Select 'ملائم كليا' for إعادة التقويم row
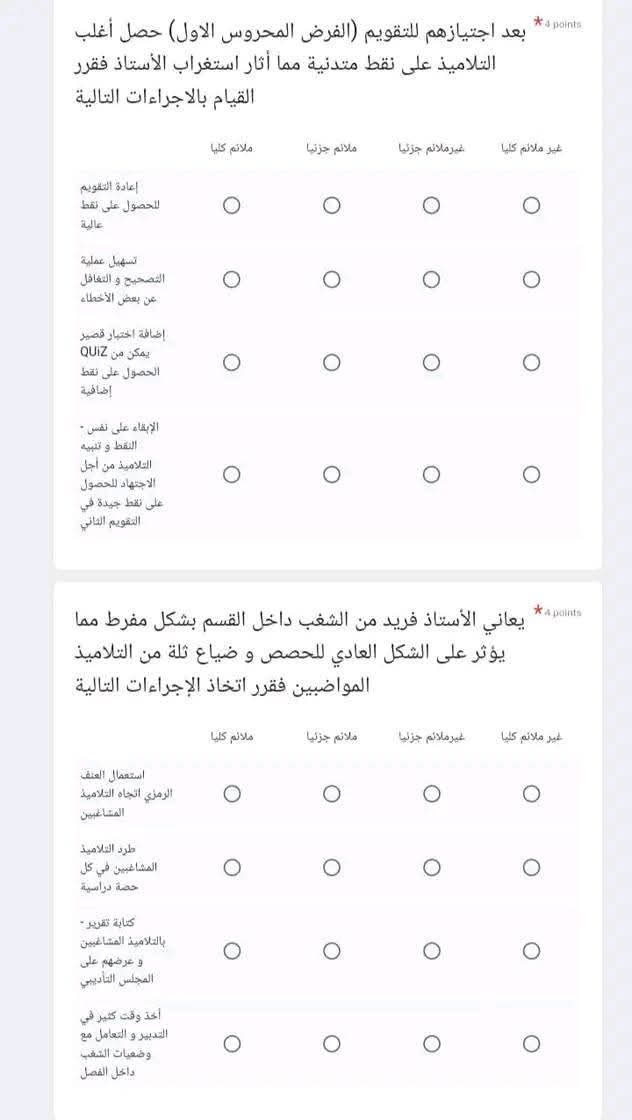 232,205
